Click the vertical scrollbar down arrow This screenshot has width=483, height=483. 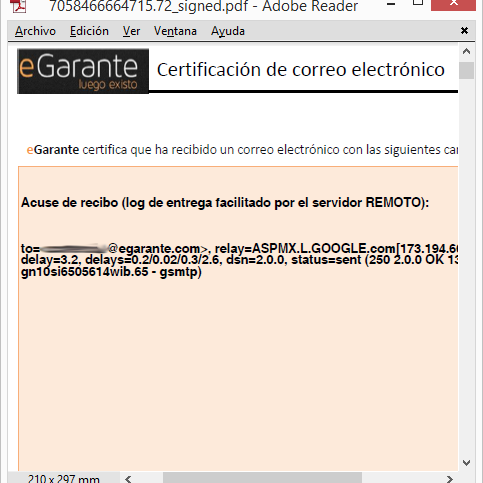[466, 463]
